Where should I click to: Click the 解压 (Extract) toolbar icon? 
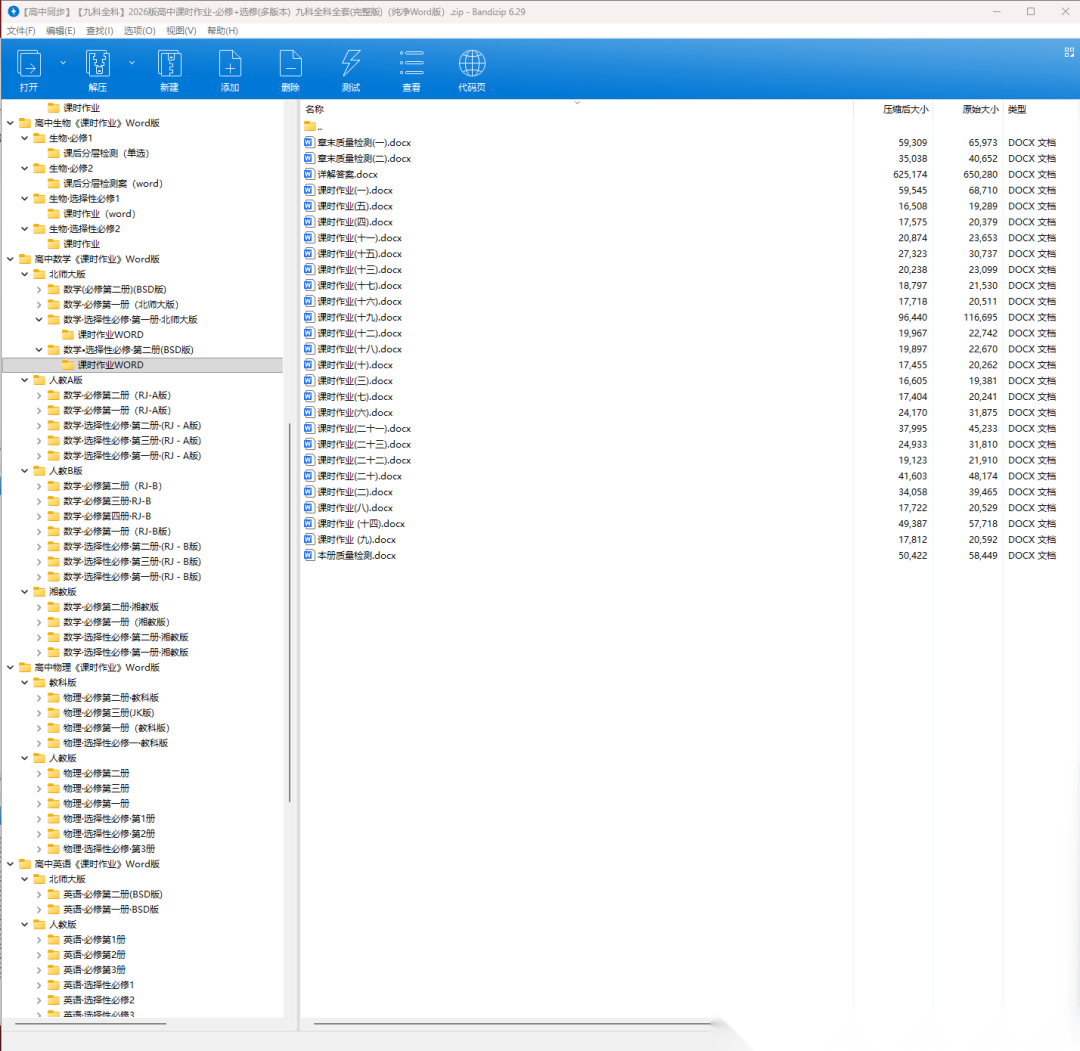point(97,66)
